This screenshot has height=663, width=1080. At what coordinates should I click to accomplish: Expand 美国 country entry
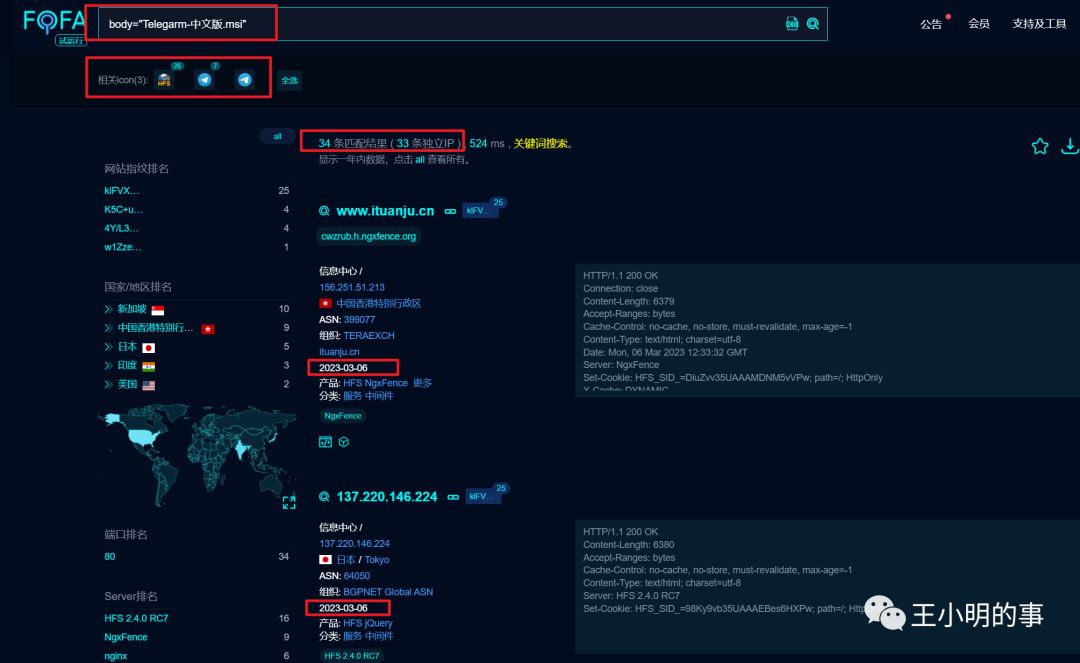(x=108, y=384)
